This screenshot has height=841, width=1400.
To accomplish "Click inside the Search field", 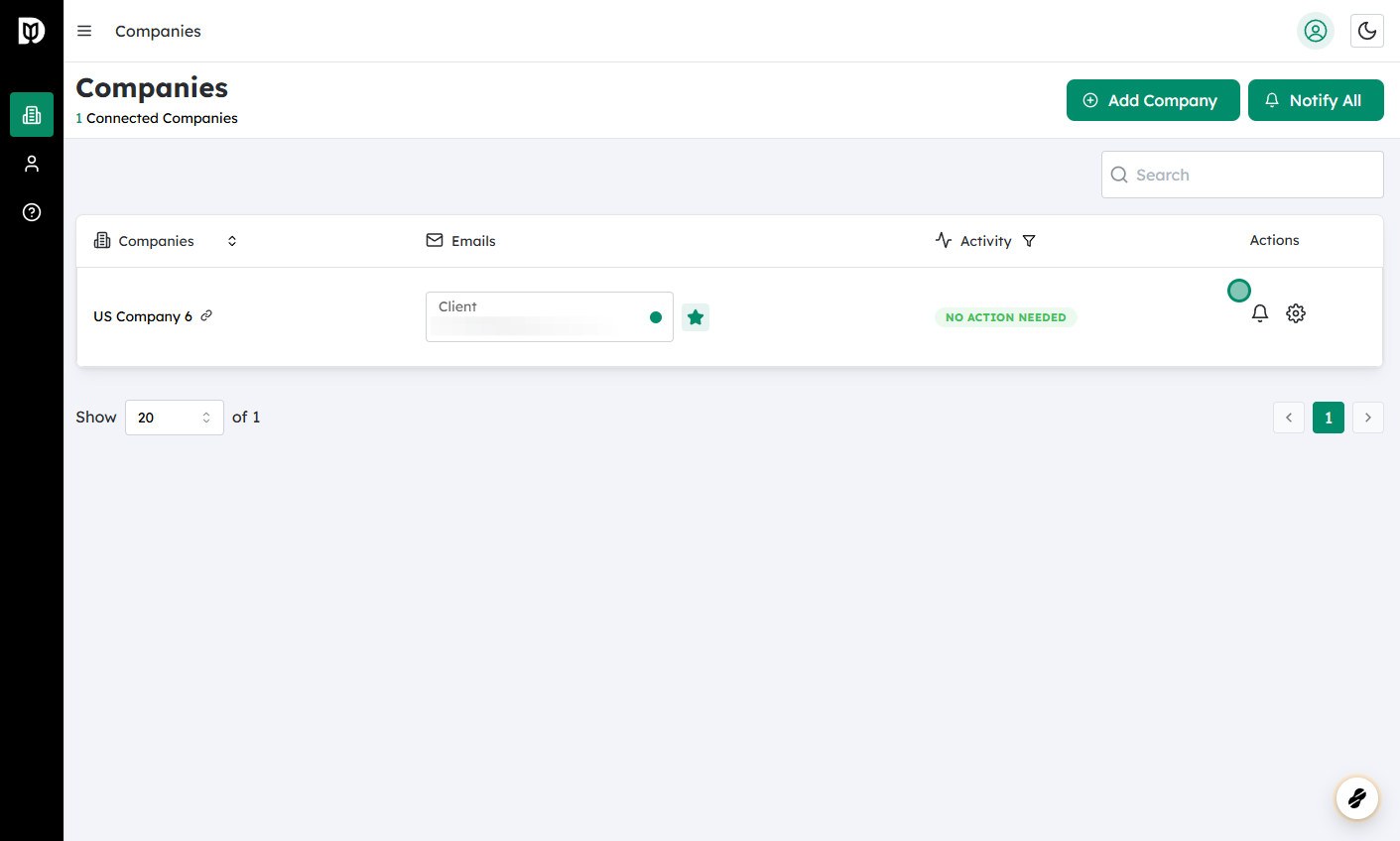I will point(1241,175).
